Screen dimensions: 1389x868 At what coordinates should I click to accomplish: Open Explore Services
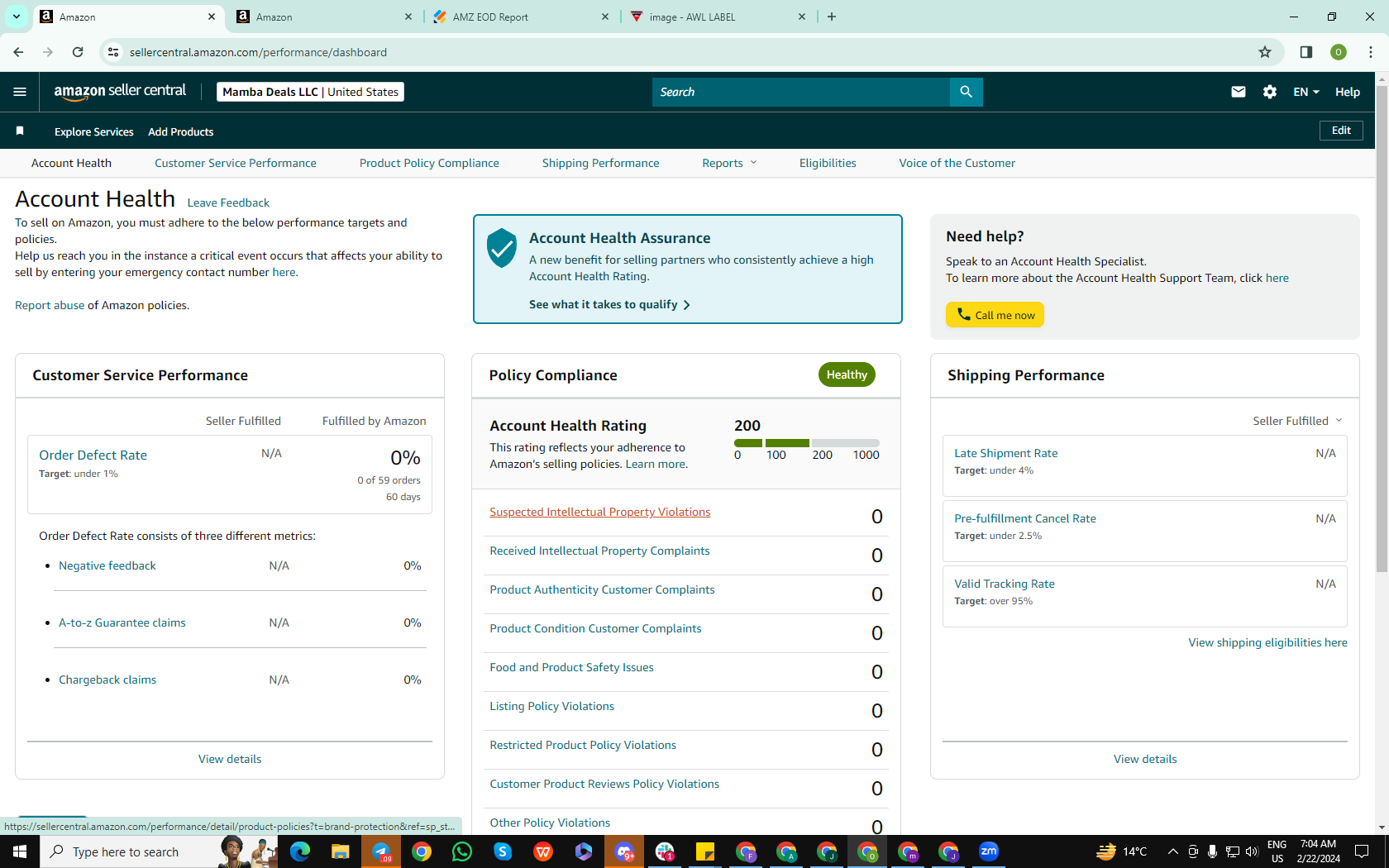coord(93,131)
